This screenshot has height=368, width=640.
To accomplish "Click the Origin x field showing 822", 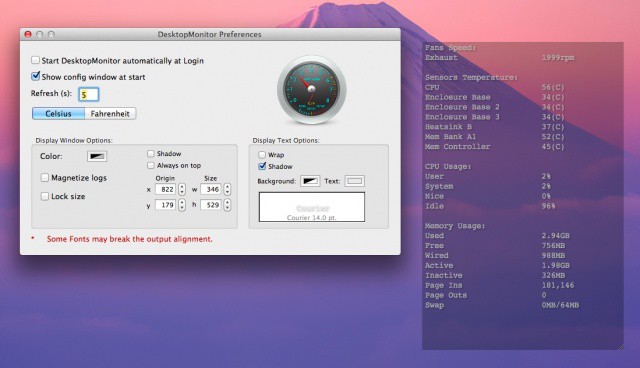I will point(166,189).
